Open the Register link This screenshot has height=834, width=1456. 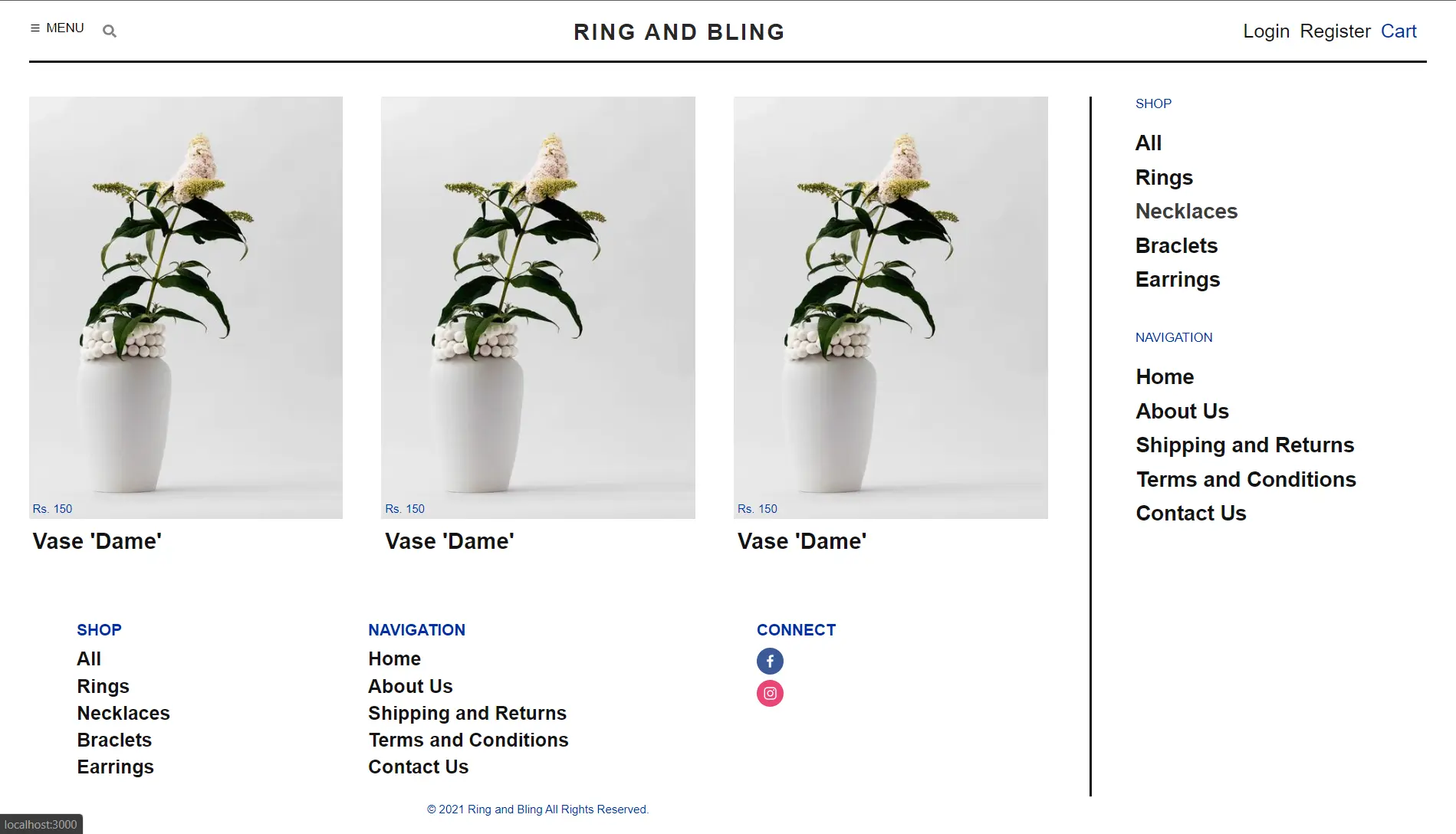1335,31
